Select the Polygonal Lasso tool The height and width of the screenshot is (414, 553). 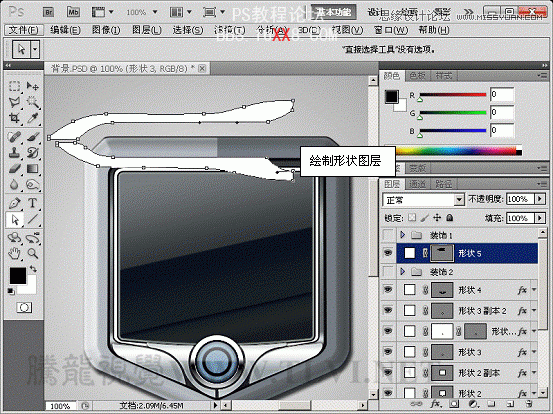tap(14, 102)
